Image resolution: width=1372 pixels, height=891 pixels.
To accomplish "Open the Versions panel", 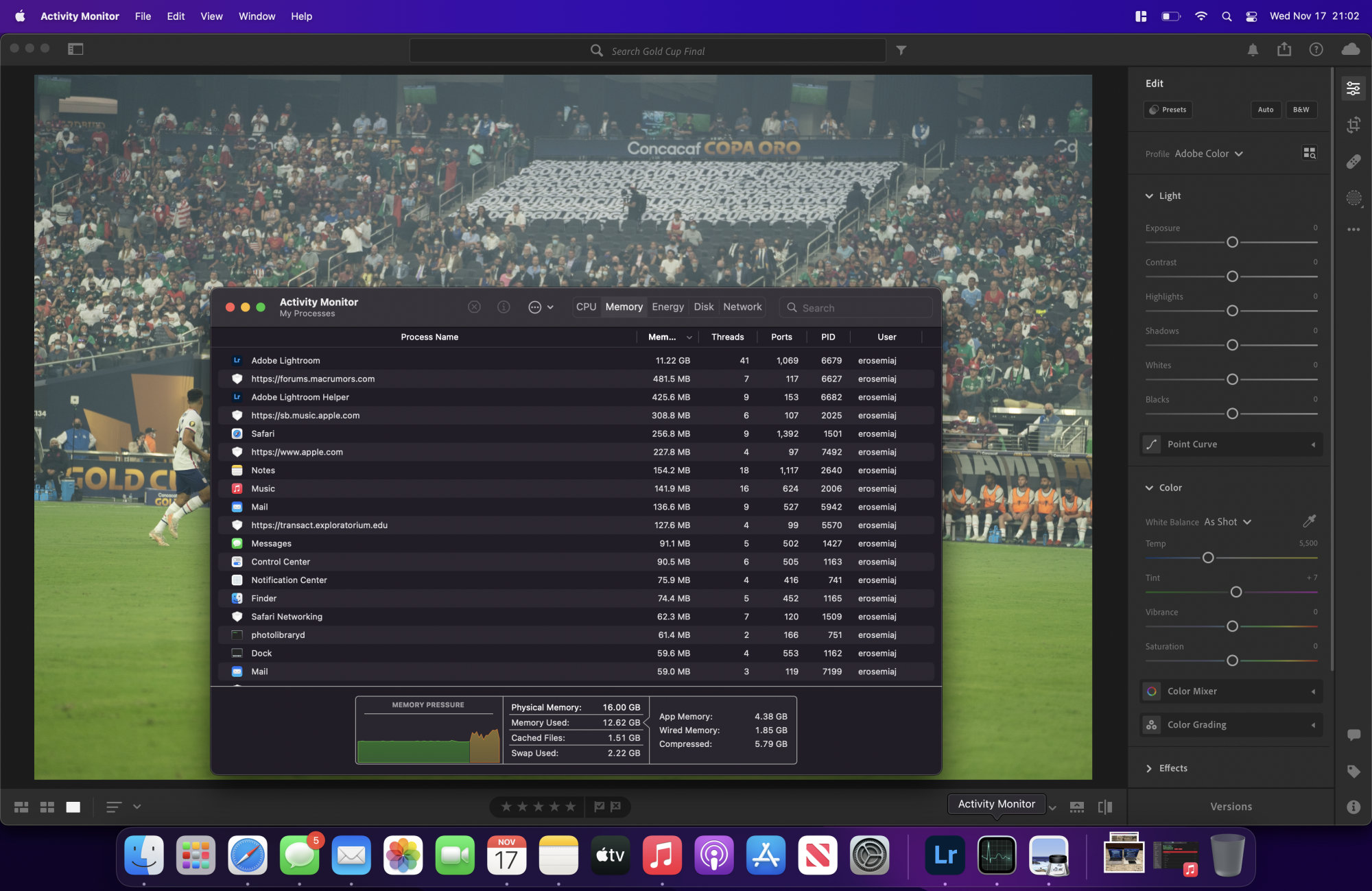I will pos(1231,807).
